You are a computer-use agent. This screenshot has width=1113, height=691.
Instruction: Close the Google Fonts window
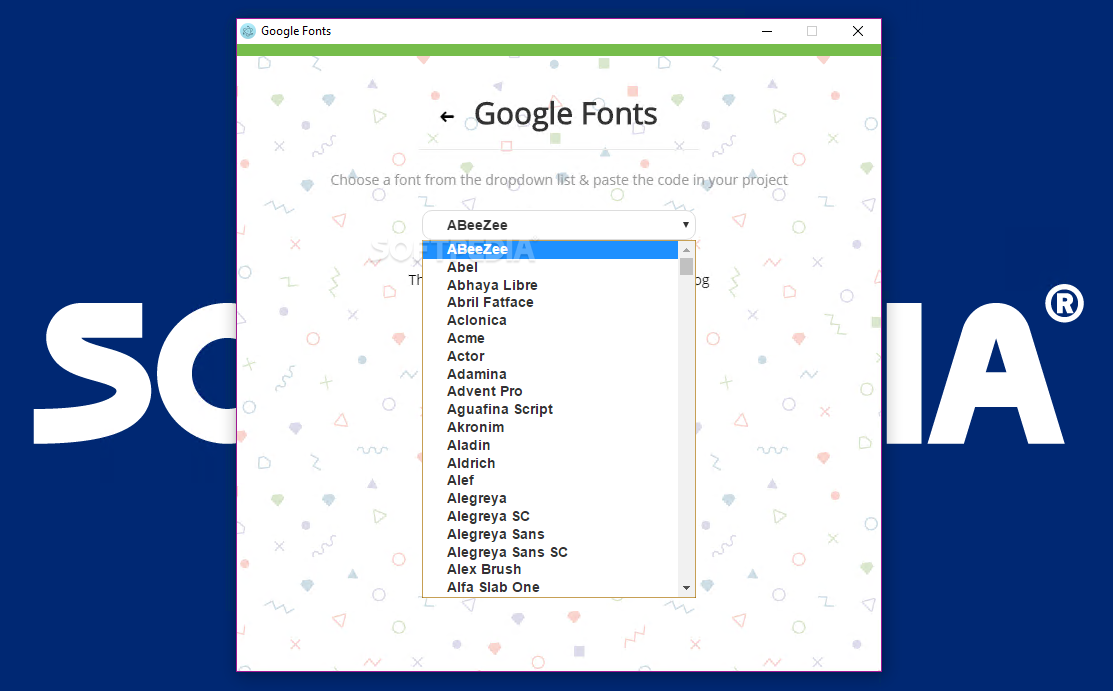pyautogui.click(x=858, y=31)
